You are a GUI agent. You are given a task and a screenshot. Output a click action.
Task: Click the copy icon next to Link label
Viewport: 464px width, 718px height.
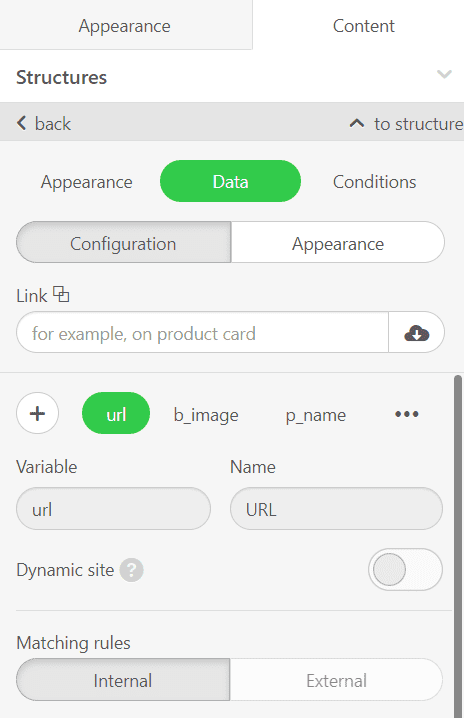point(61,294)
